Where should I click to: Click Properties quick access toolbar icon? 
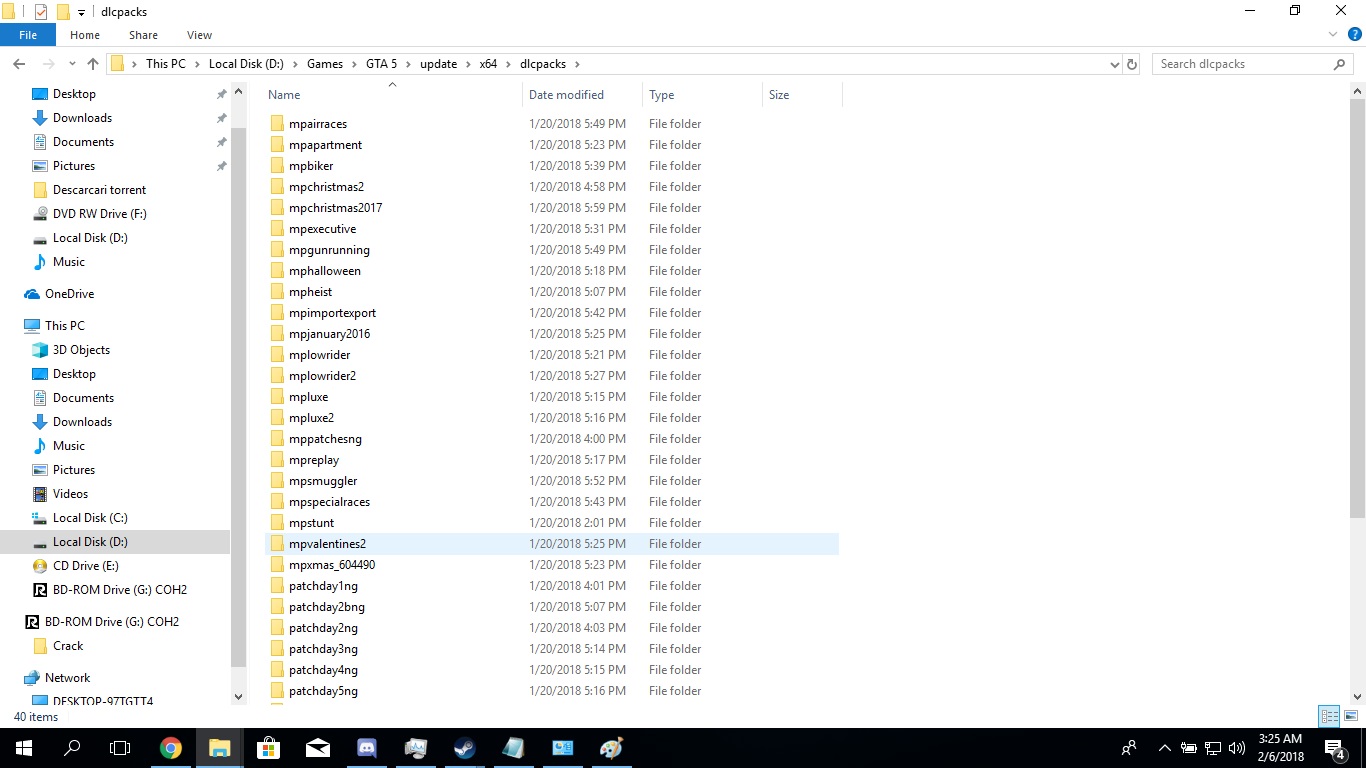[x=41, y=12]
